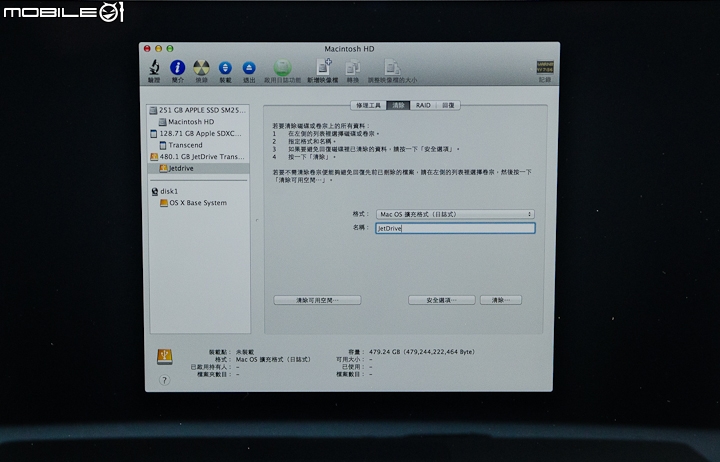Click the Macintosh HD window title
Viewport: 720px width, 462px height.
coord(349,49)
